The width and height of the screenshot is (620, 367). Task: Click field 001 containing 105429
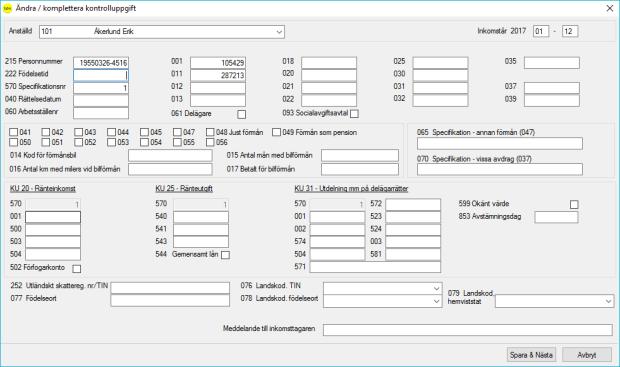218,62
